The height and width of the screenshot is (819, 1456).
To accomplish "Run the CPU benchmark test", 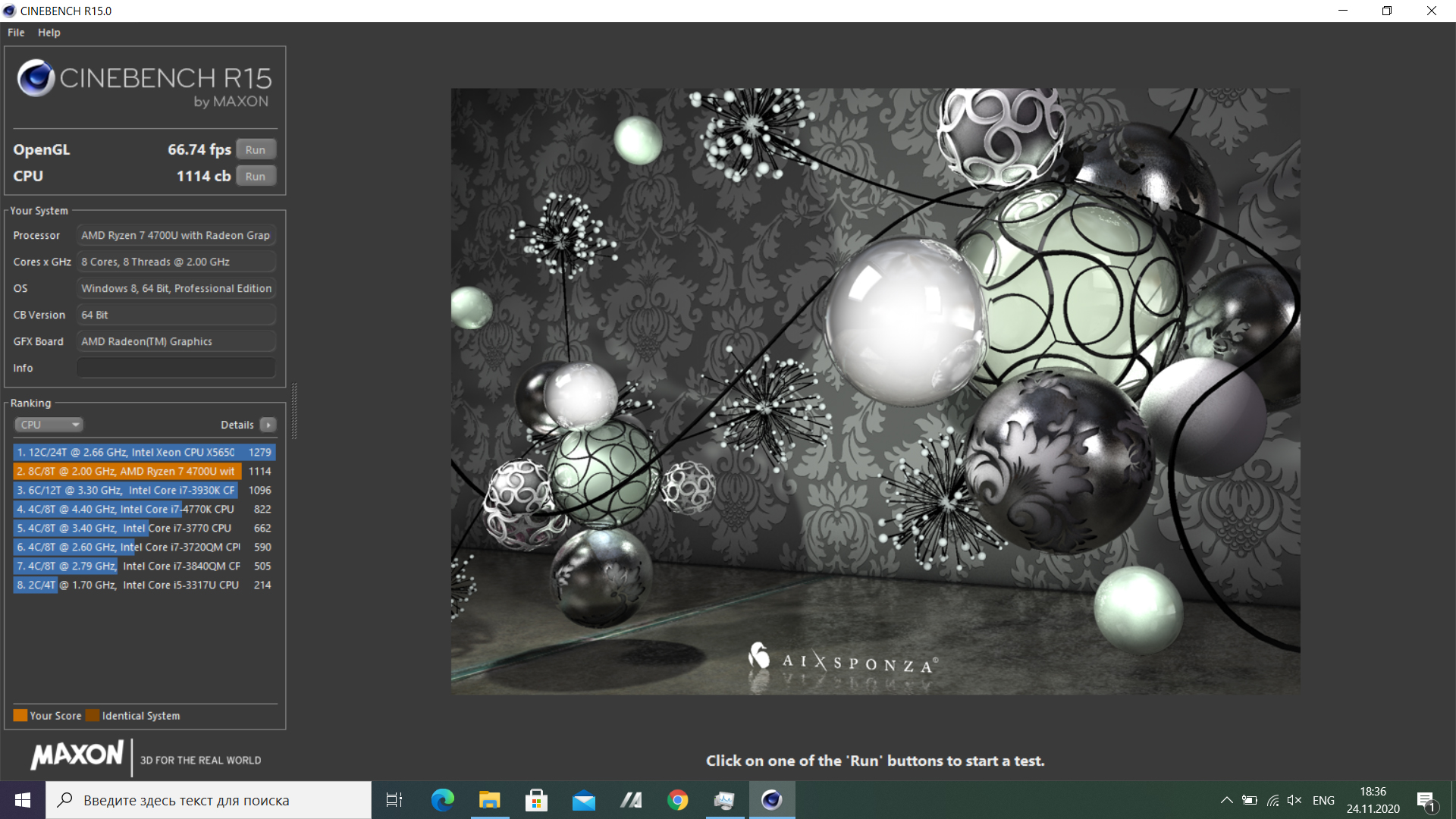I will [x=256, y=176].
